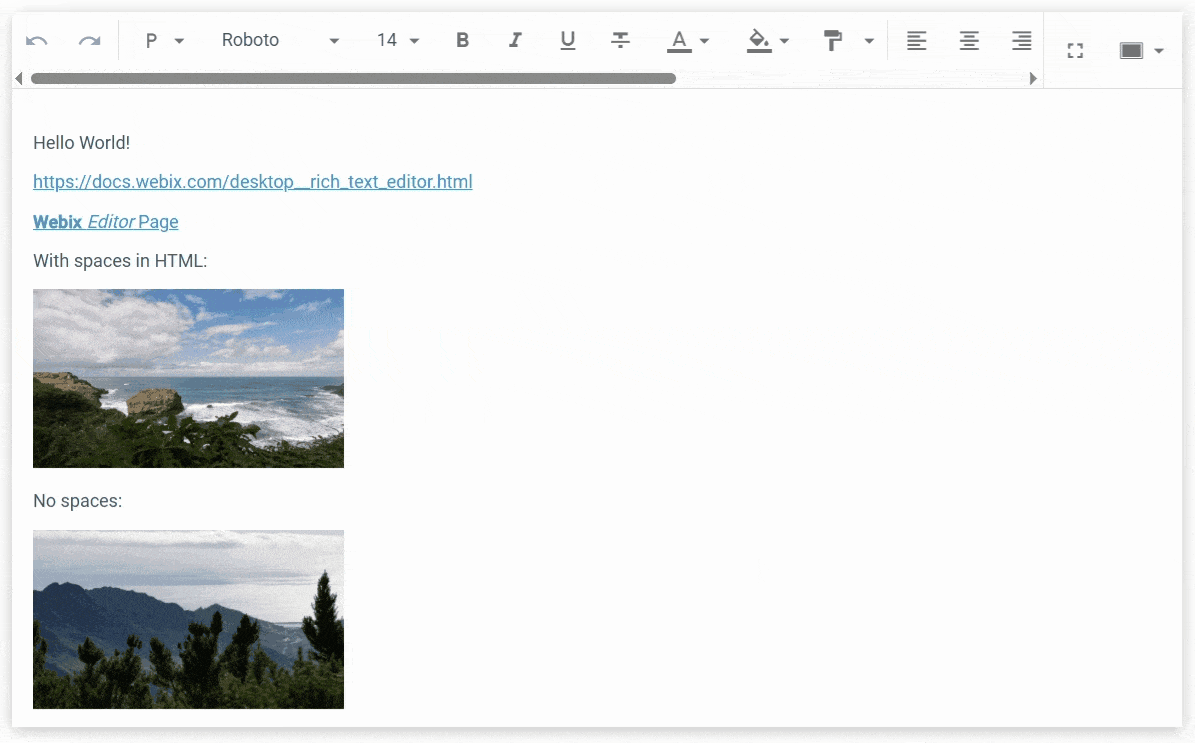Toggle bold formatting
1195x743 pixels.
[x=462, y=40]
